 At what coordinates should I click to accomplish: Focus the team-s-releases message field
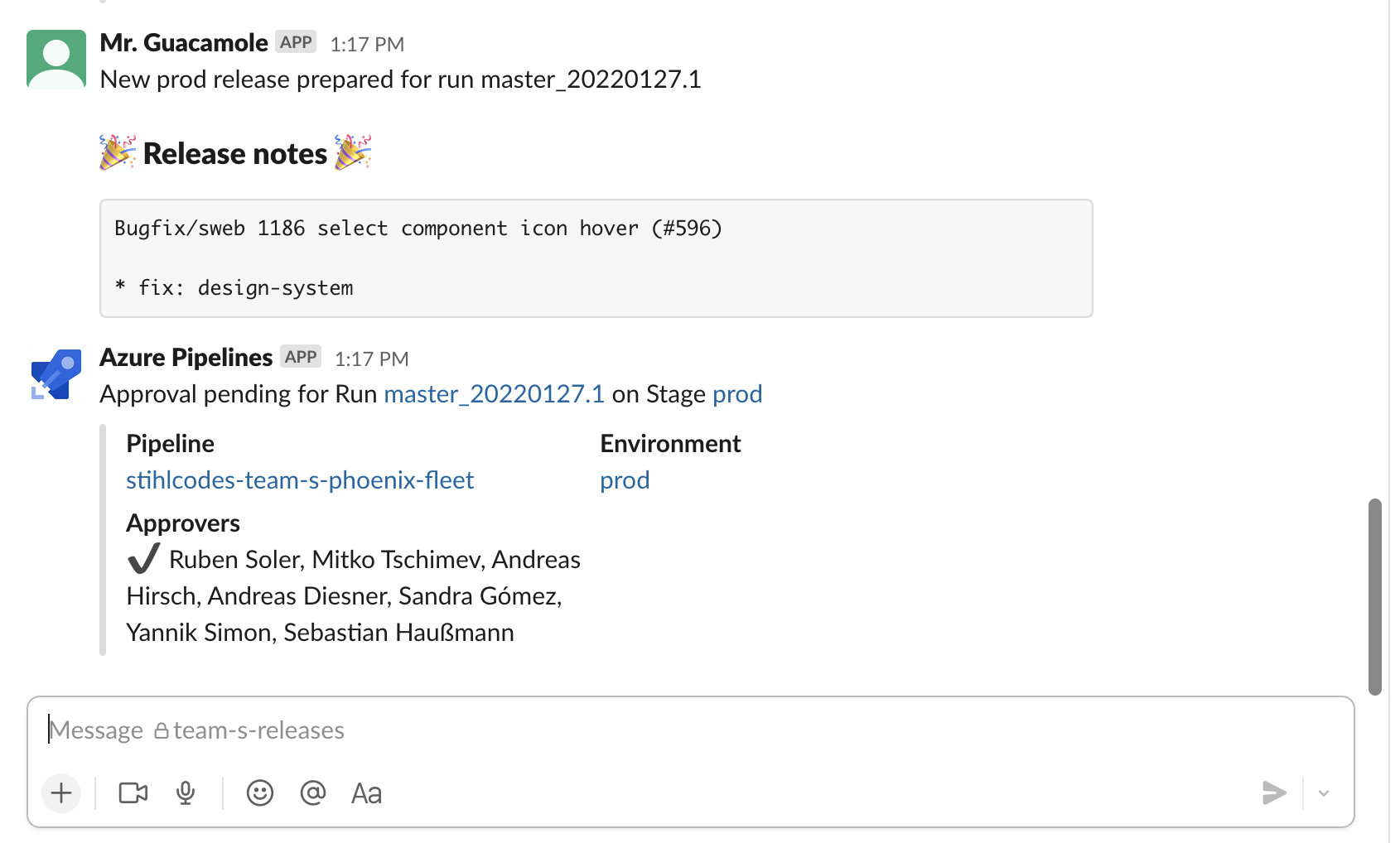click(x=691, y=730)
